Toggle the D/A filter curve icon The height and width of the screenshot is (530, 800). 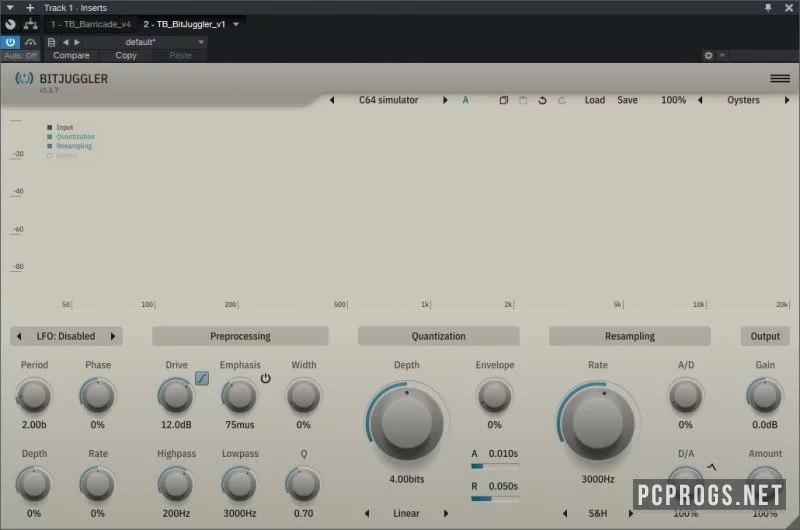712,466
